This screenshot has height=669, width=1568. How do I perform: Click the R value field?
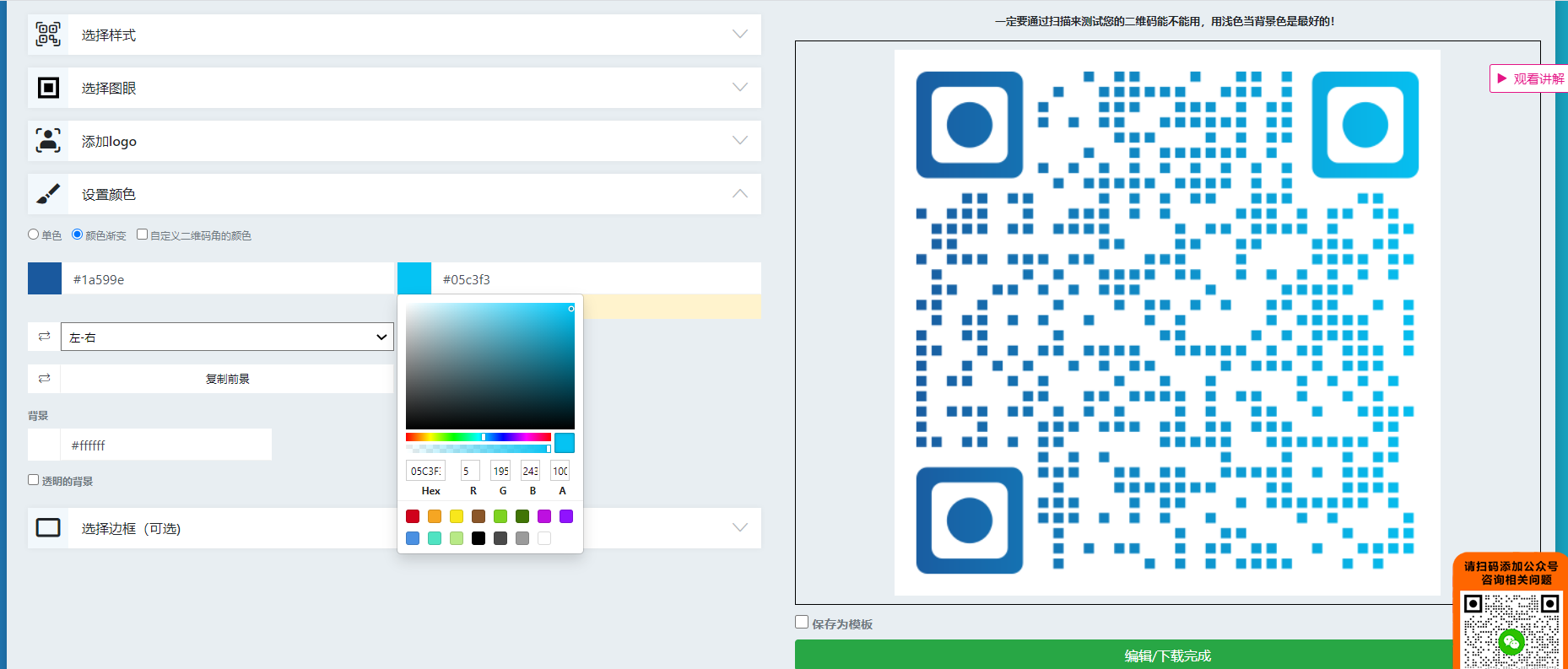470,471
